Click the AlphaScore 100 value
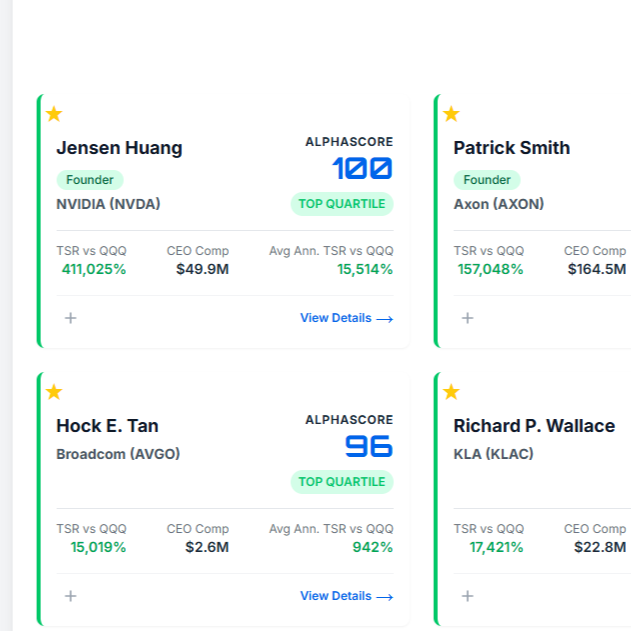This screenshot has height=631, width=631. 362,169
